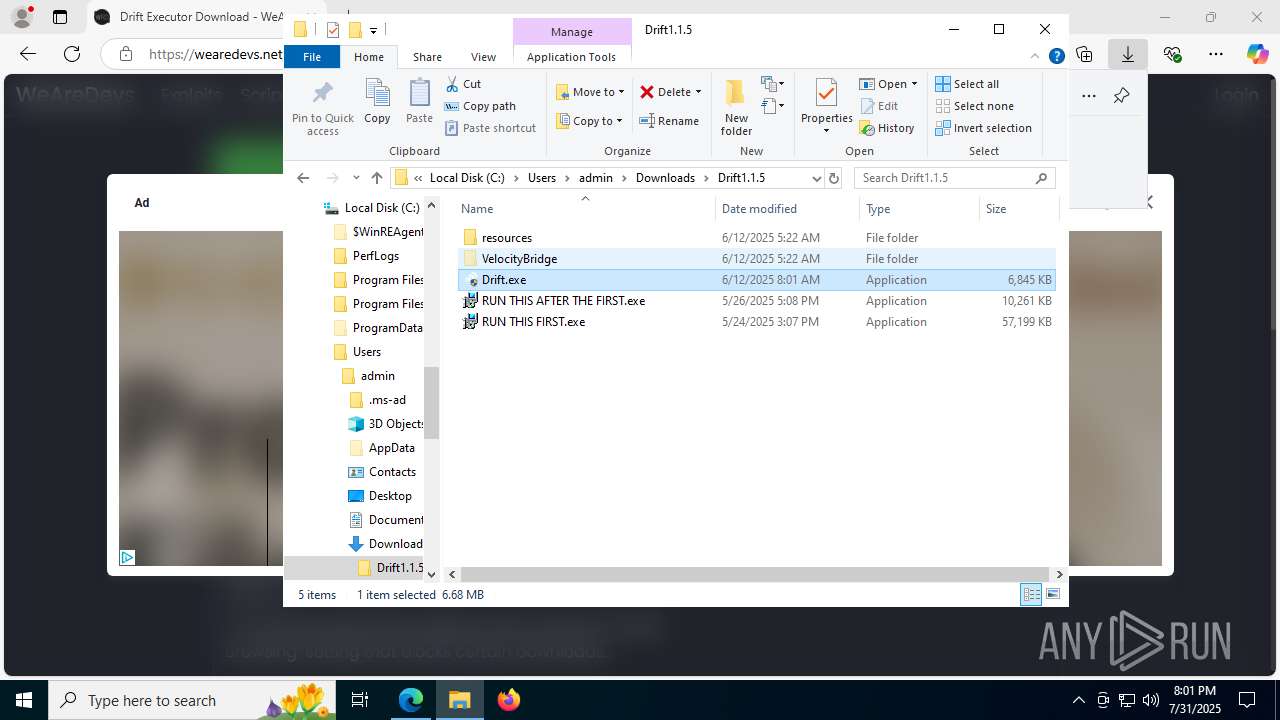Image resolution: width=1280 pixels, height=720 pixels.
Task: Expand the Delete dropdown arrow
Action: click(698, 92)
